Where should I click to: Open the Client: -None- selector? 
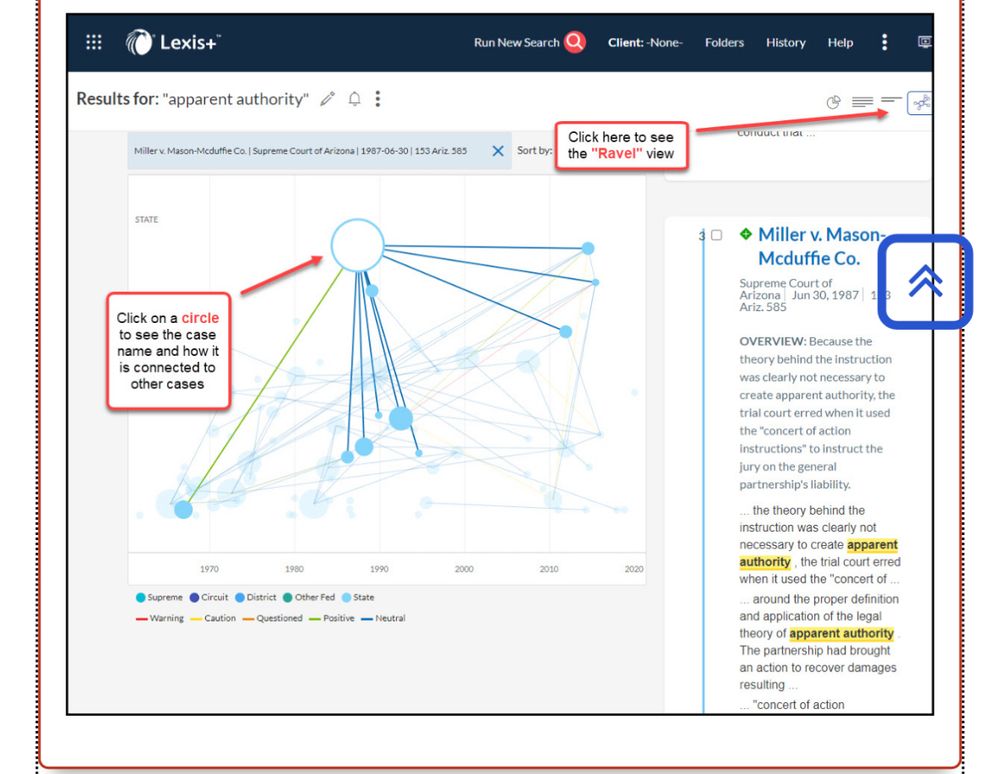pos(645,43)
